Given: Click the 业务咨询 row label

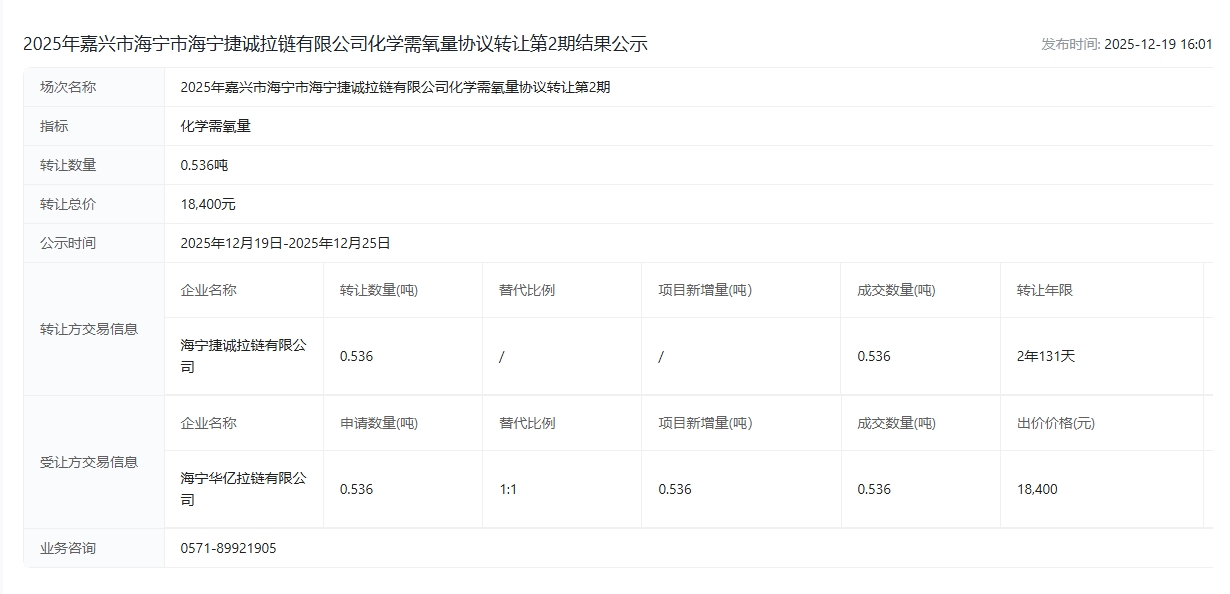Looking at the screenshot, I should click(68, 548).
